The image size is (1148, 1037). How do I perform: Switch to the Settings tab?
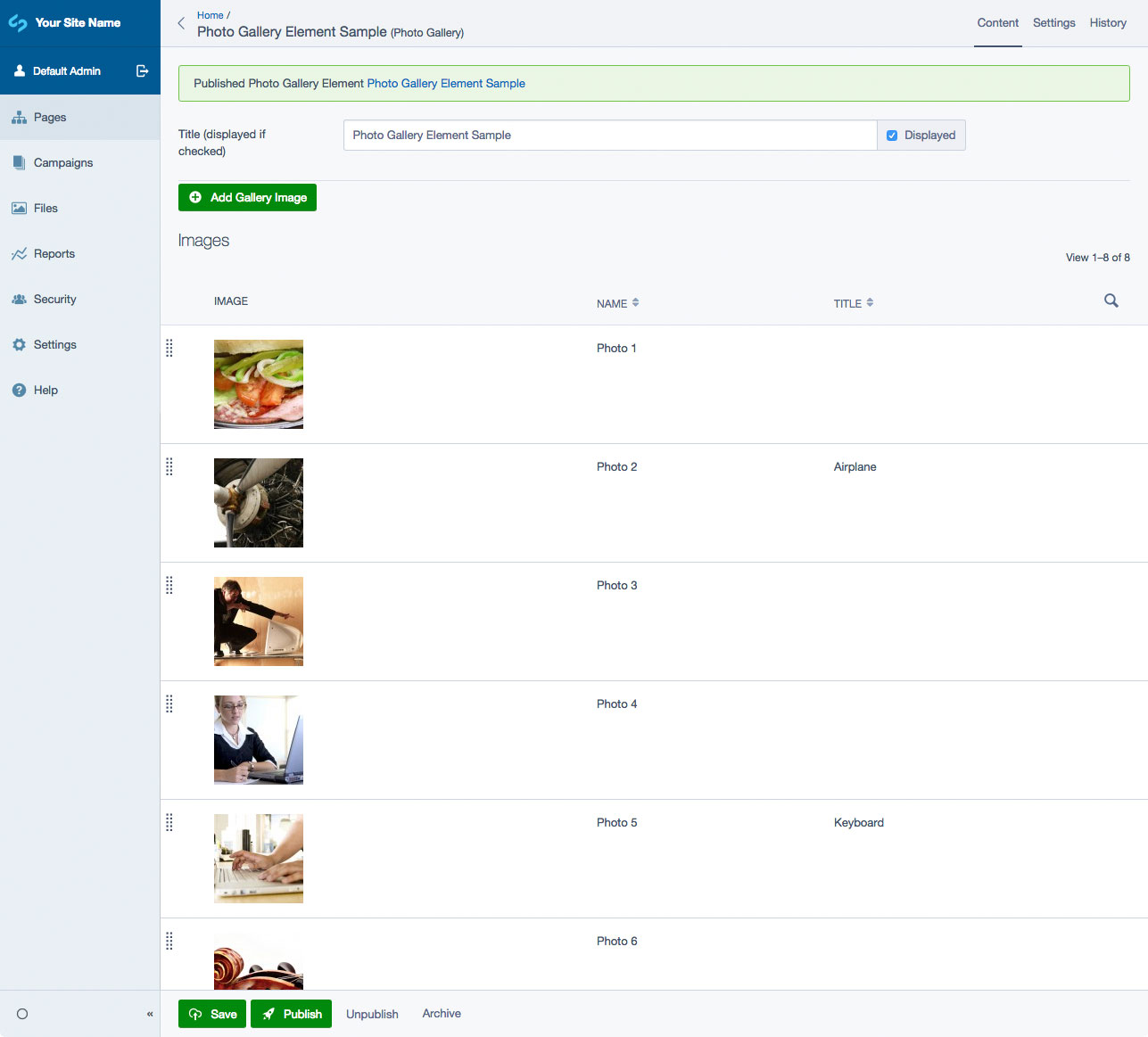pyautogui.click(x=1053, y=23)
